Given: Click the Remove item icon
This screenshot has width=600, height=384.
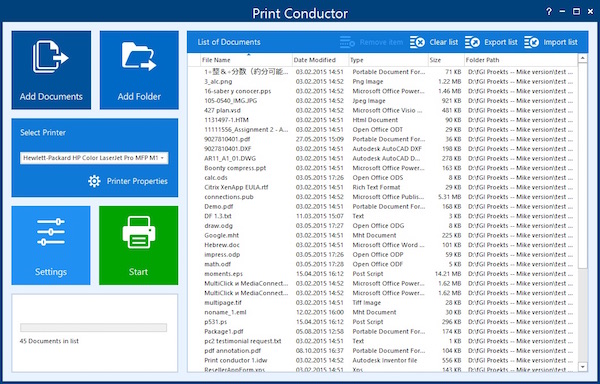Looking at the screenshot, I should tap(347, 42).
